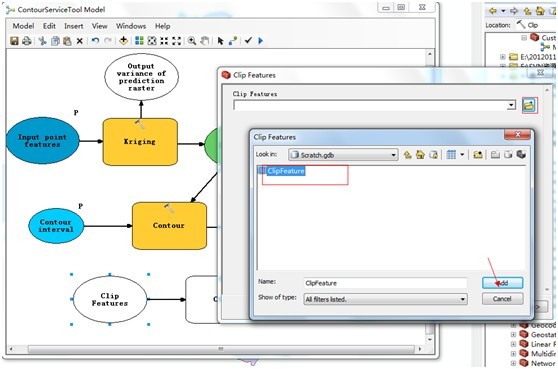The height and width of the screenshot is (369, 558).
Task: Close the Clip Features browse dialog
Action: pyautogui.click(x=518, y=135)
